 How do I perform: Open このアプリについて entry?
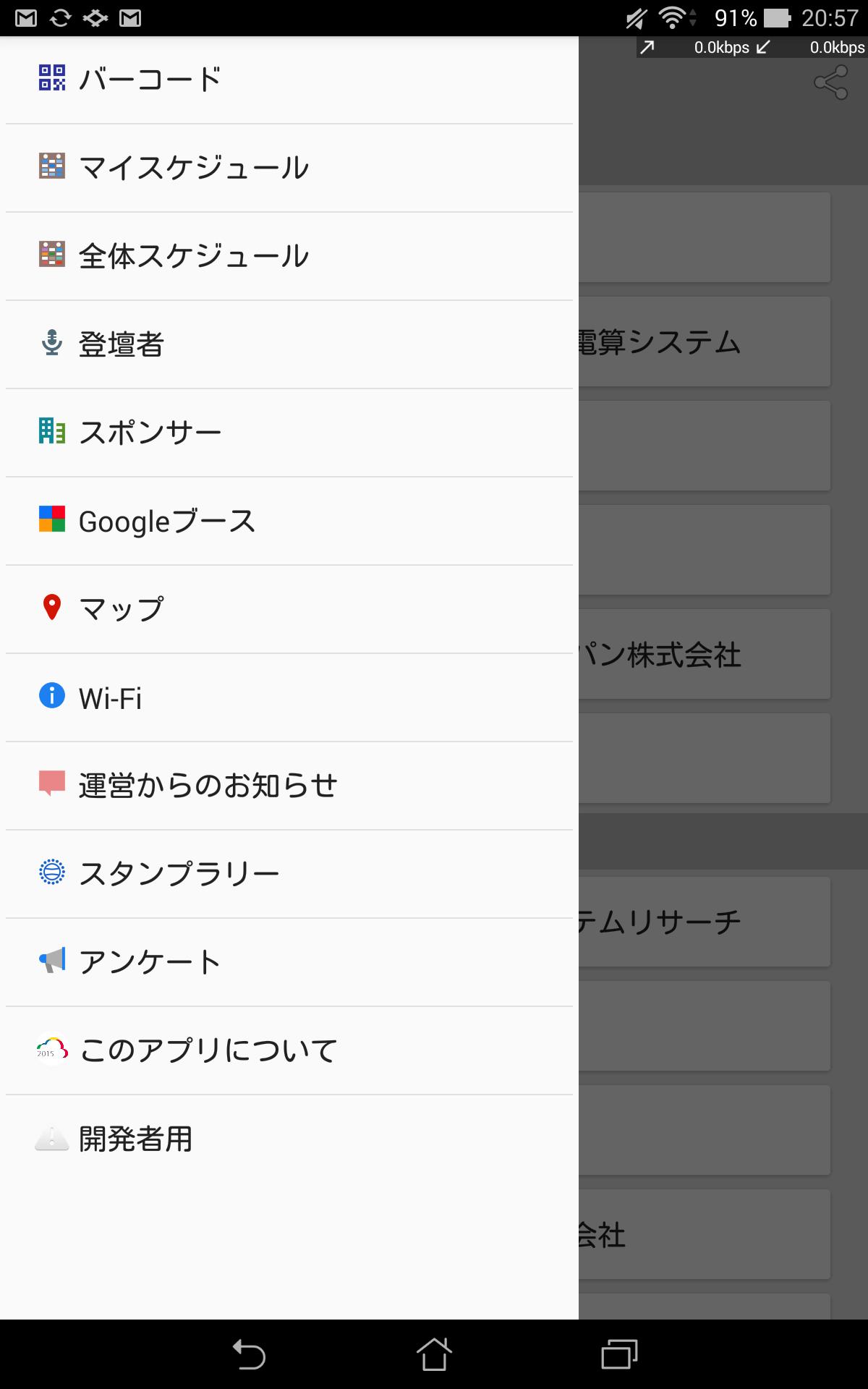[208, 1050]
